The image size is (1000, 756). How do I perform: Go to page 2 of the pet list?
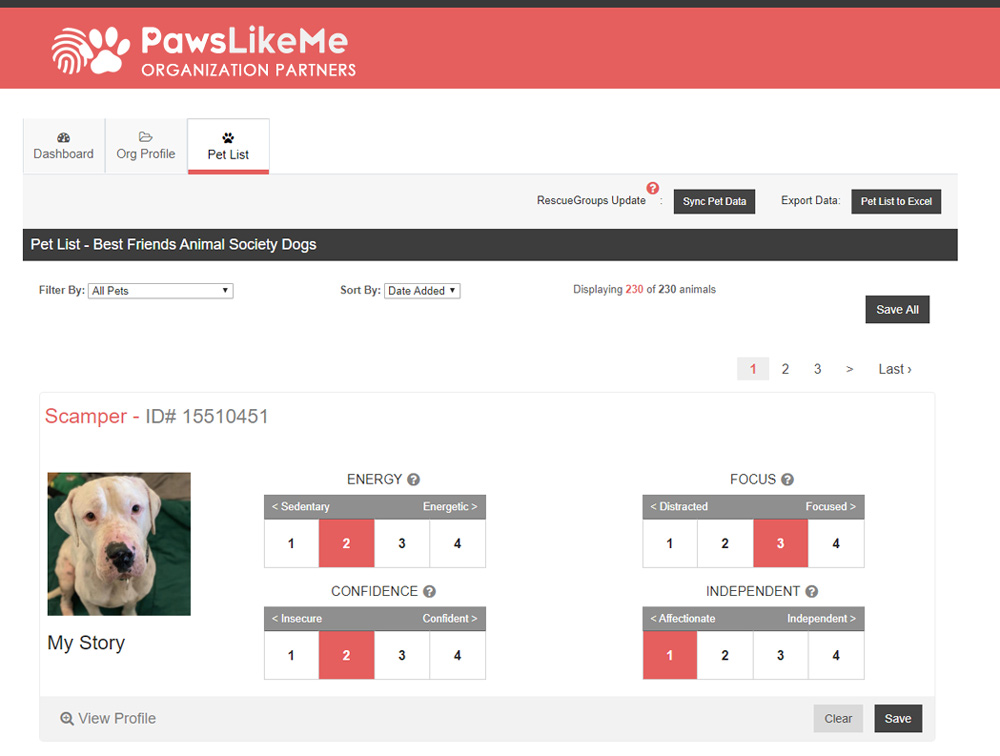[785, 368]
